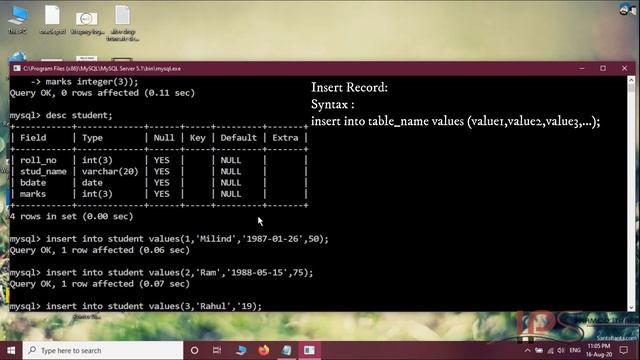640x360 pixels.
Task: Click 'Query OK, 1 row affected (0.06 sec)'
Action: [x=100, y=250]
